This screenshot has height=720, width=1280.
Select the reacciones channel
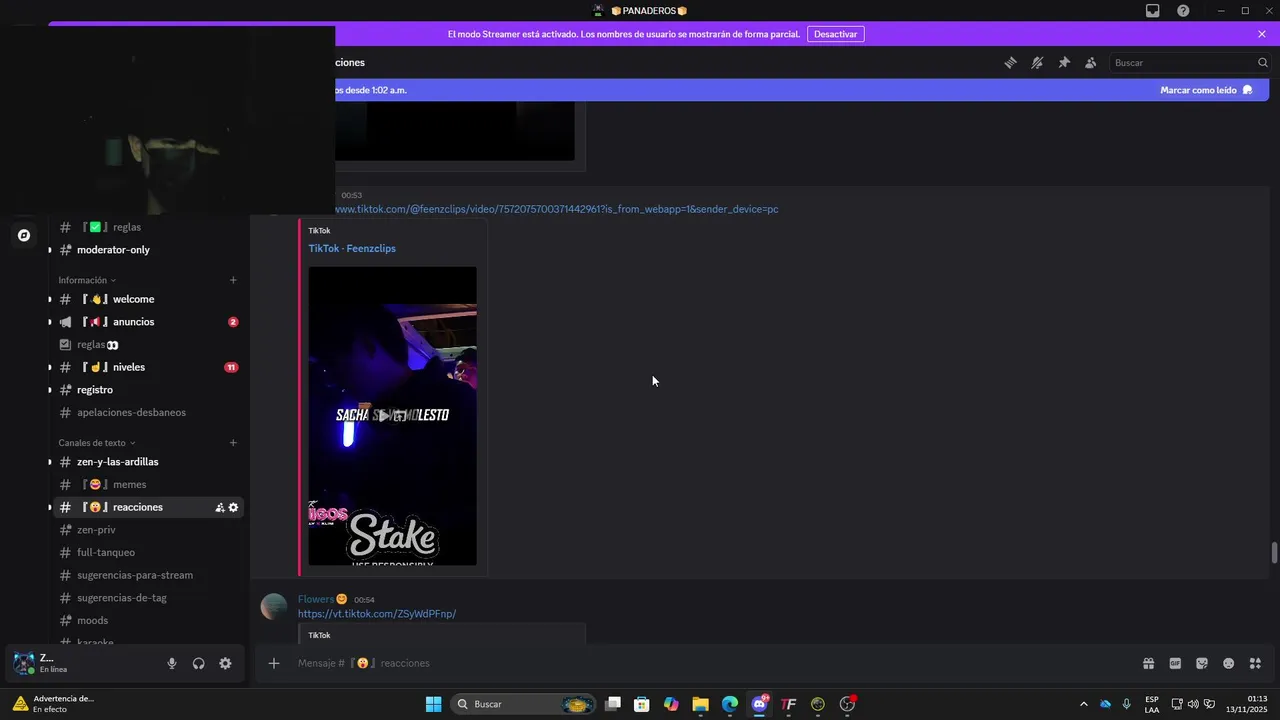(136, 507)
